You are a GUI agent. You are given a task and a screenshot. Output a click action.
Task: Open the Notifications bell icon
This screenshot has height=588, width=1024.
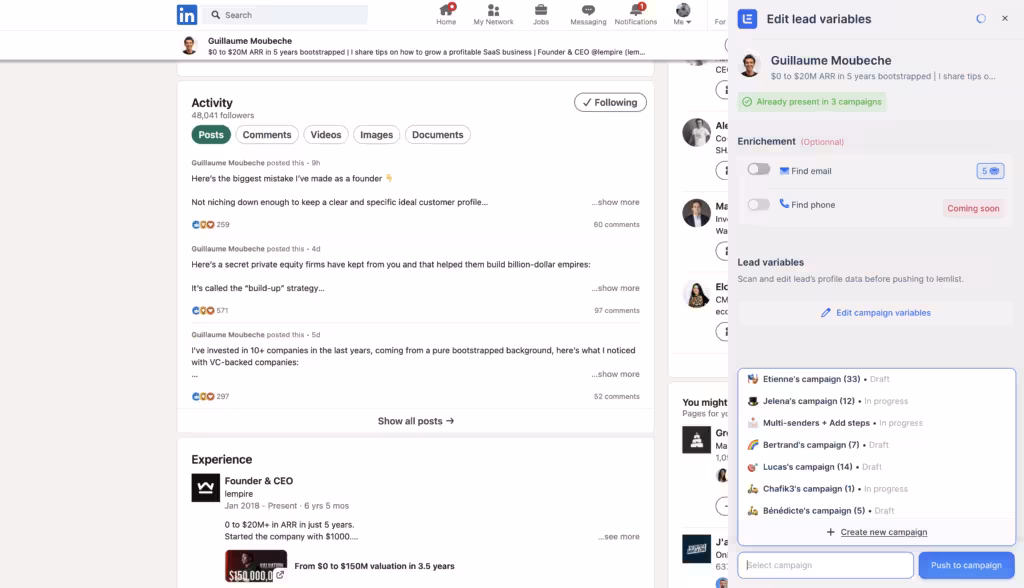coord(636,10)
